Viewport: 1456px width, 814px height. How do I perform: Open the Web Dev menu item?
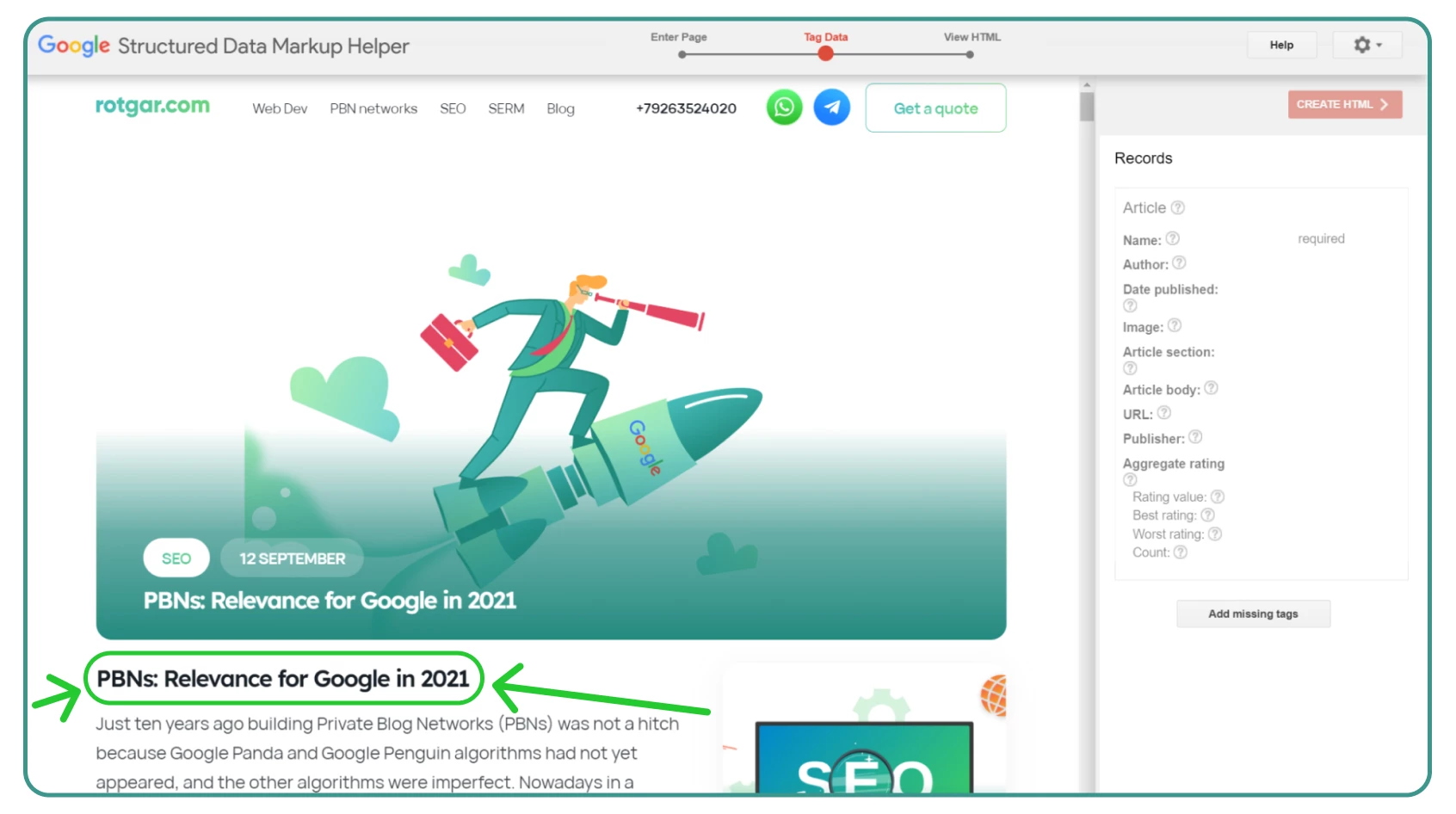pyautogui.click(x=280, y=108)
